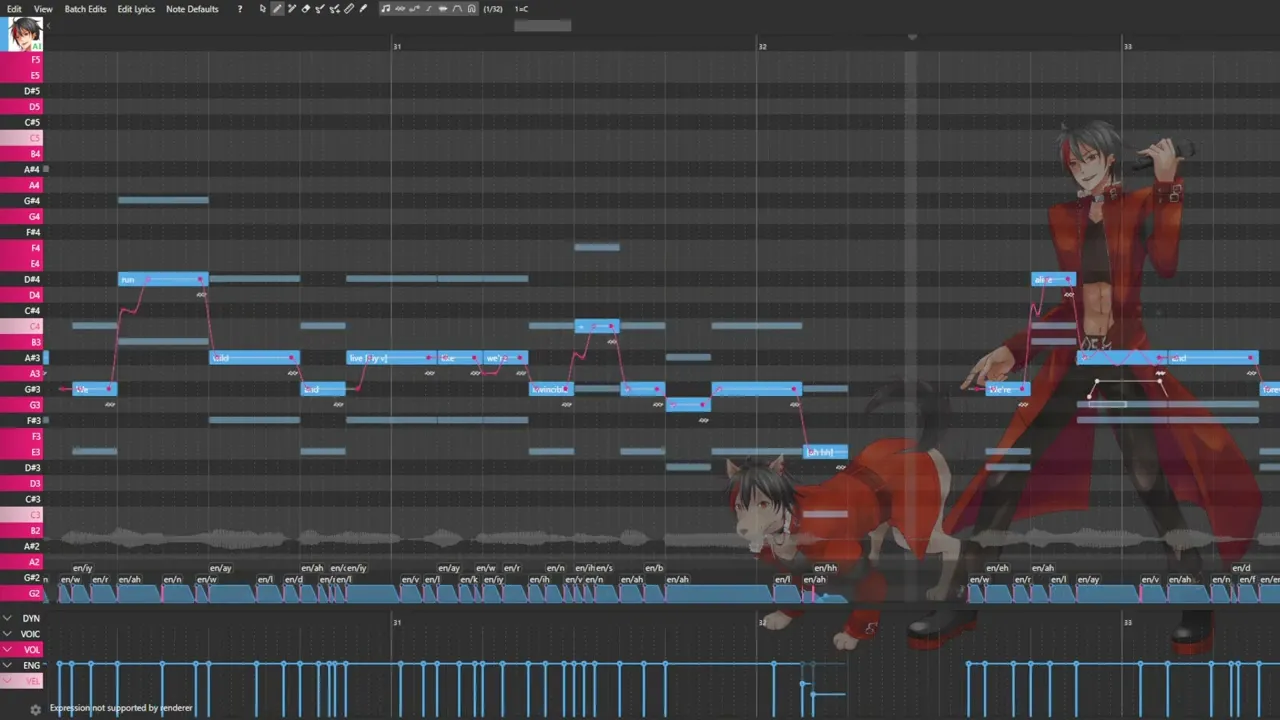Open the Note Defaults menu
This screenshot has height=720, width=1280.
point(192,9)
